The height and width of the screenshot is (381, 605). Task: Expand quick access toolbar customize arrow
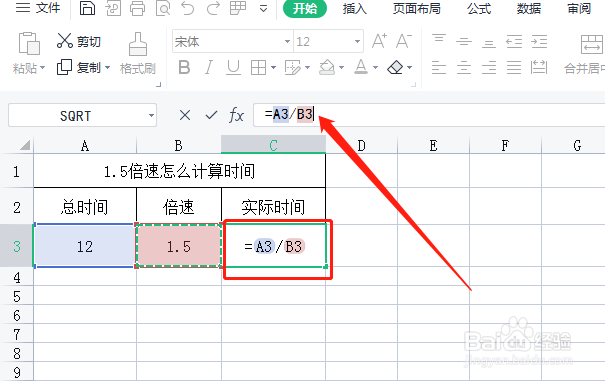[x=264, y=8]
